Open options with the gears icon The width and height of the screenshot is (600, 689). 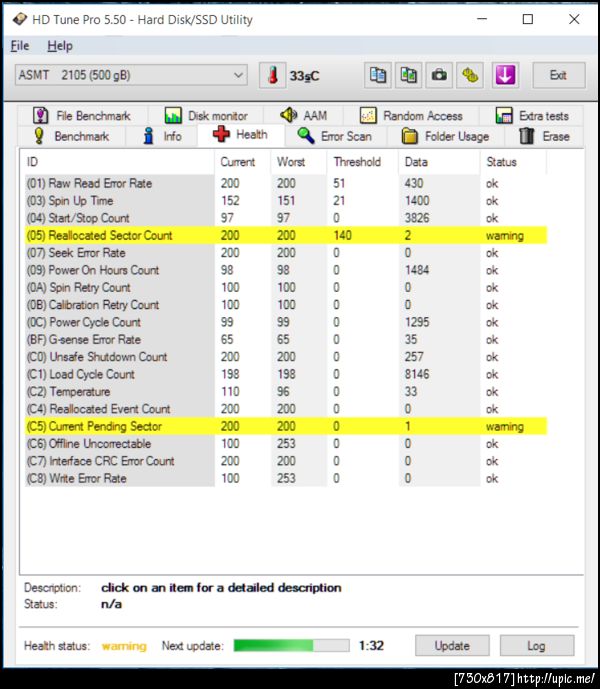coord(470,76)
